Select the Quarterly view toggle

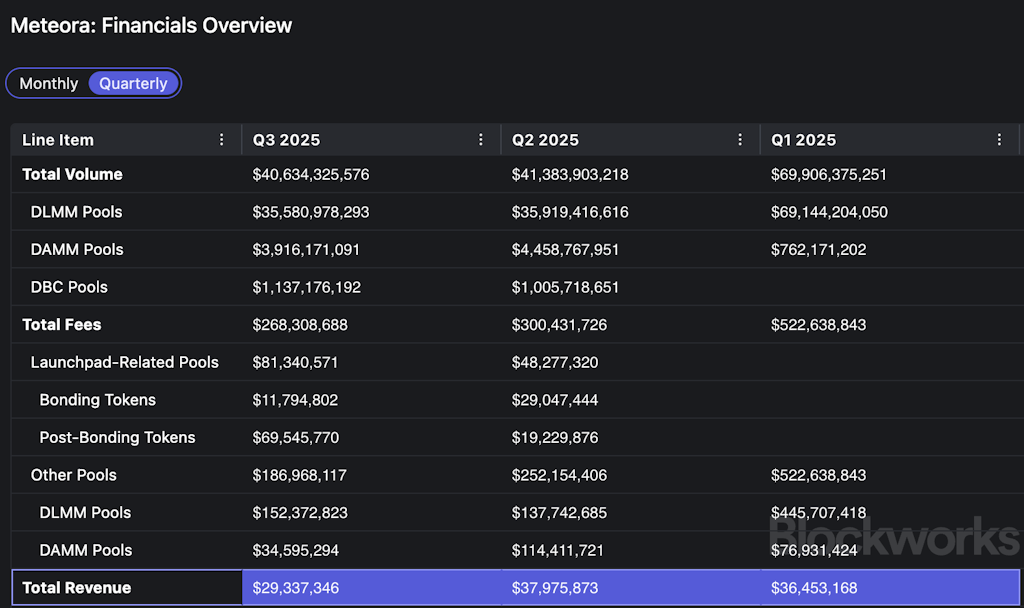tap(133, 84)
